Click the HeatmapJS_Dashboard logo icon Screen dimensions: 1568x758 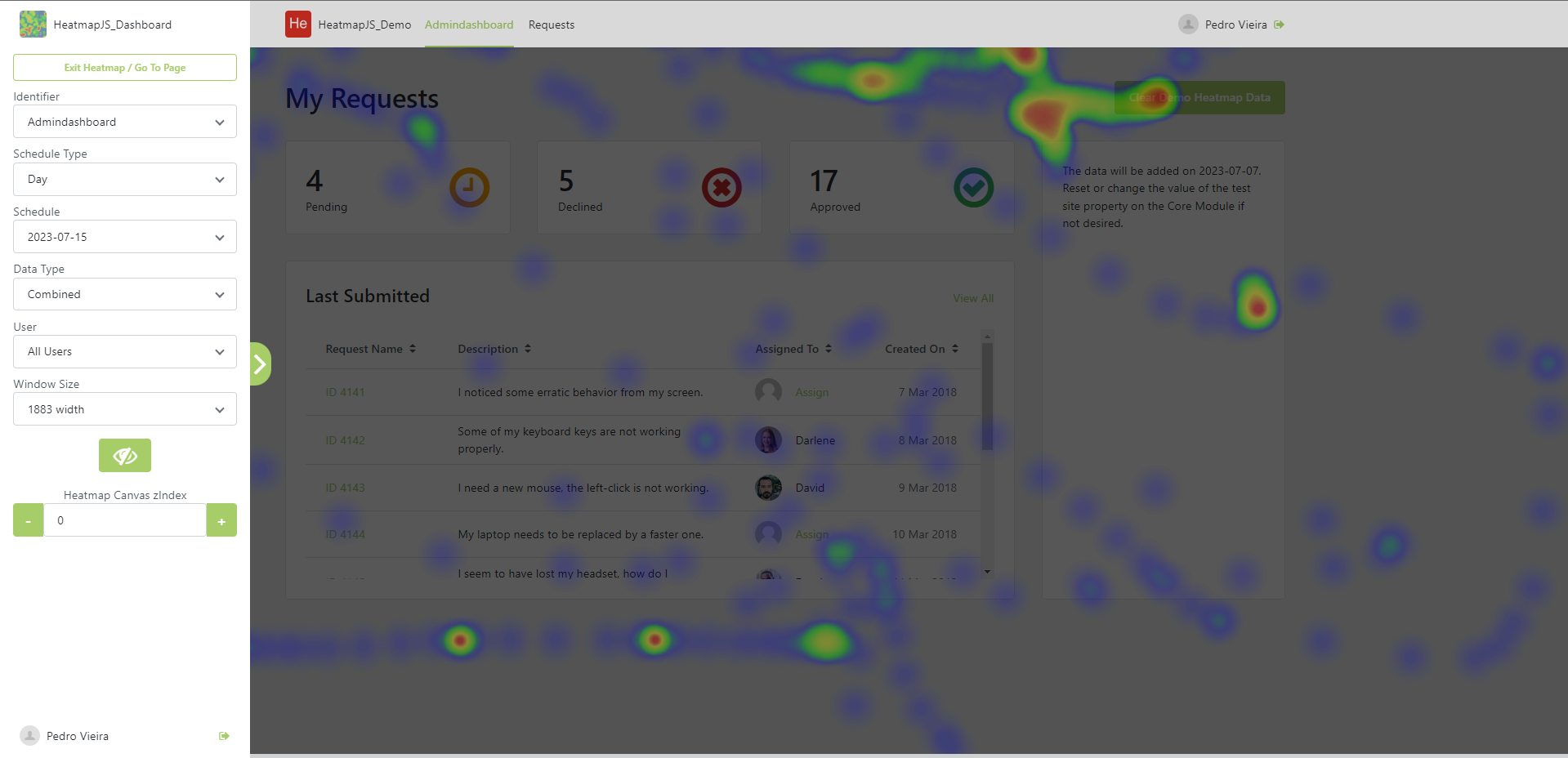tap(33, 25)
